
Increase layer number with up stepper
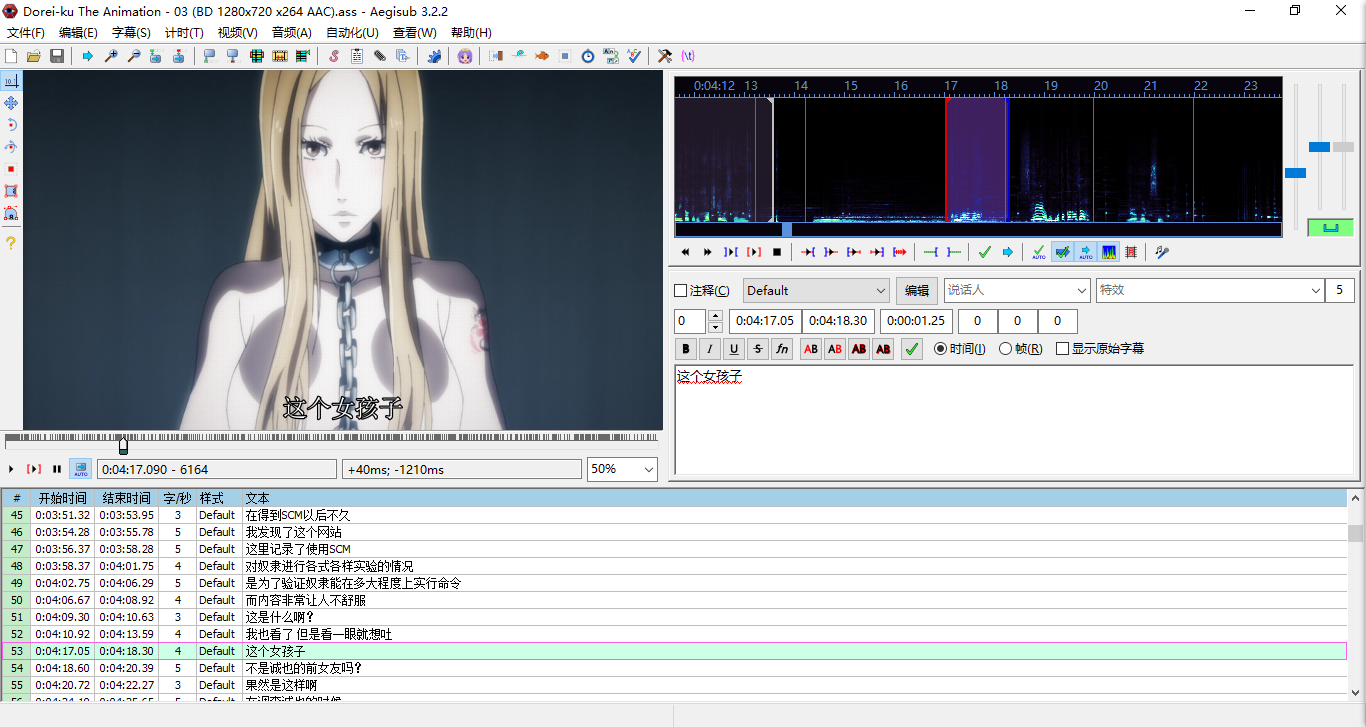[x=715, y=315]
